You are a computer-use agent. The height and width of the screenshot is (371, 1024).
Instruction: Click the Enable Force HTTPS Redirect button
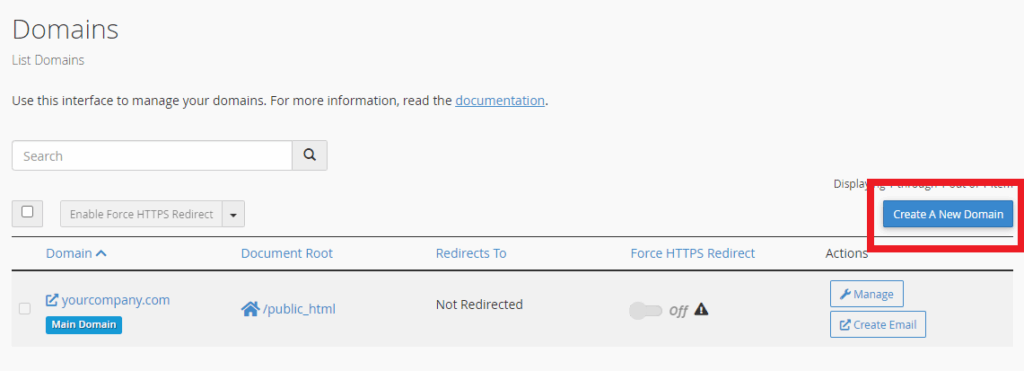click(142, 214)
